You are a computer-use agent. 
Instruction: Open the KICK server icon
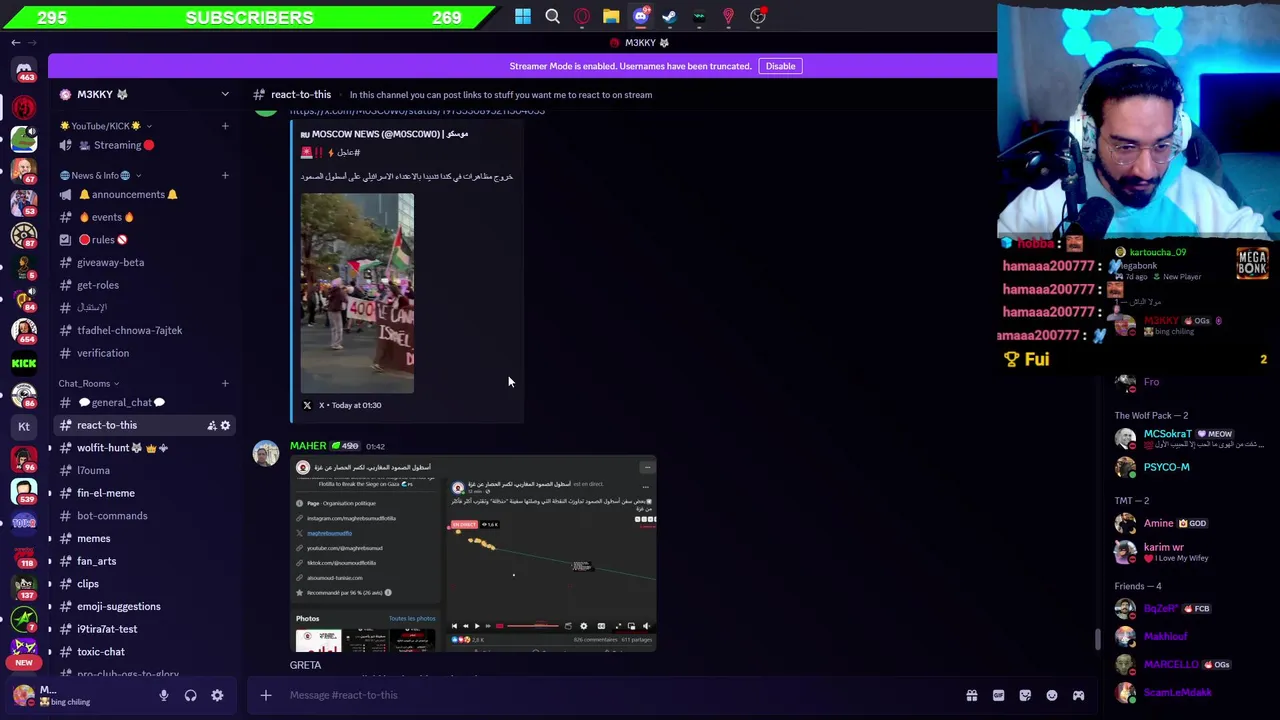24,364
